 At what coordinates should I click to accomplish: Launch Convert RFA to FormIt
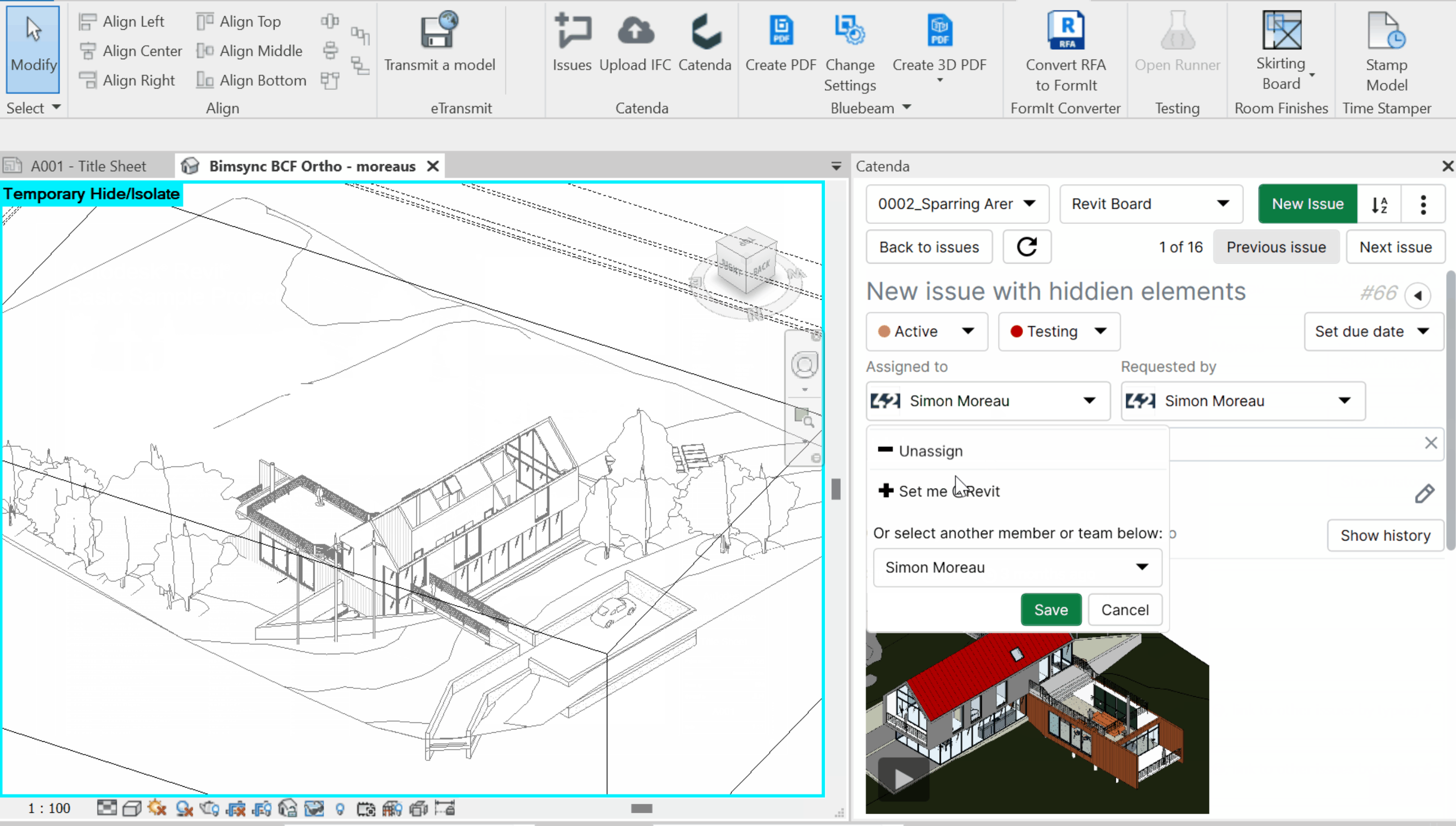(x=1065, y=31)
